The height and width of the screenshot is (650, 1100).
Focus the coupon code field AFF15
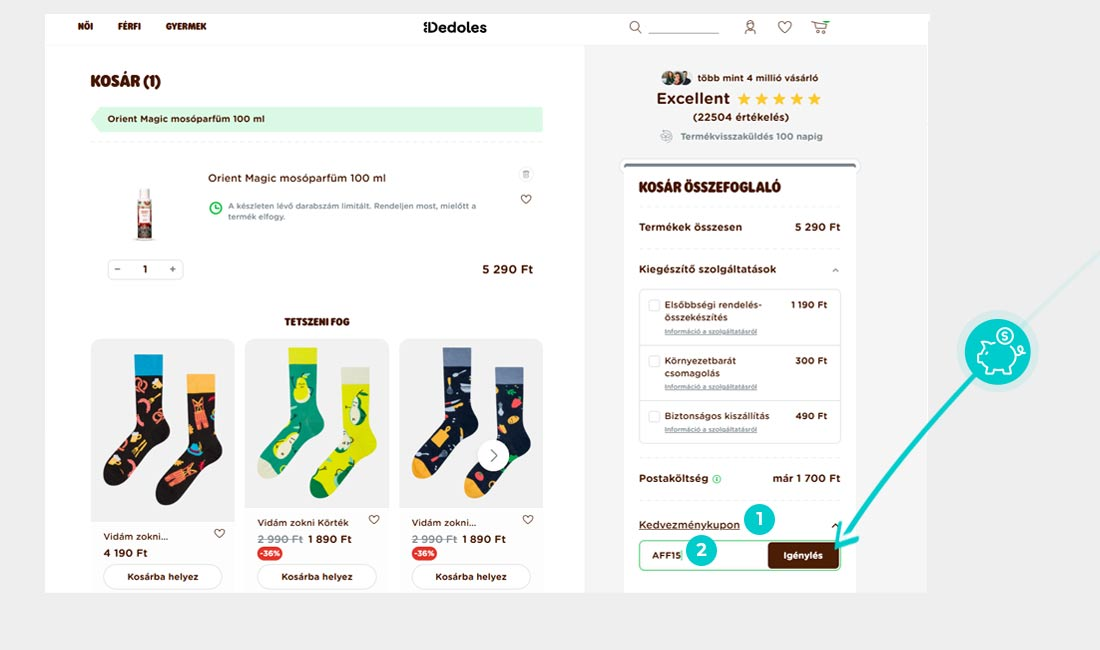click(x=704, y=555)
